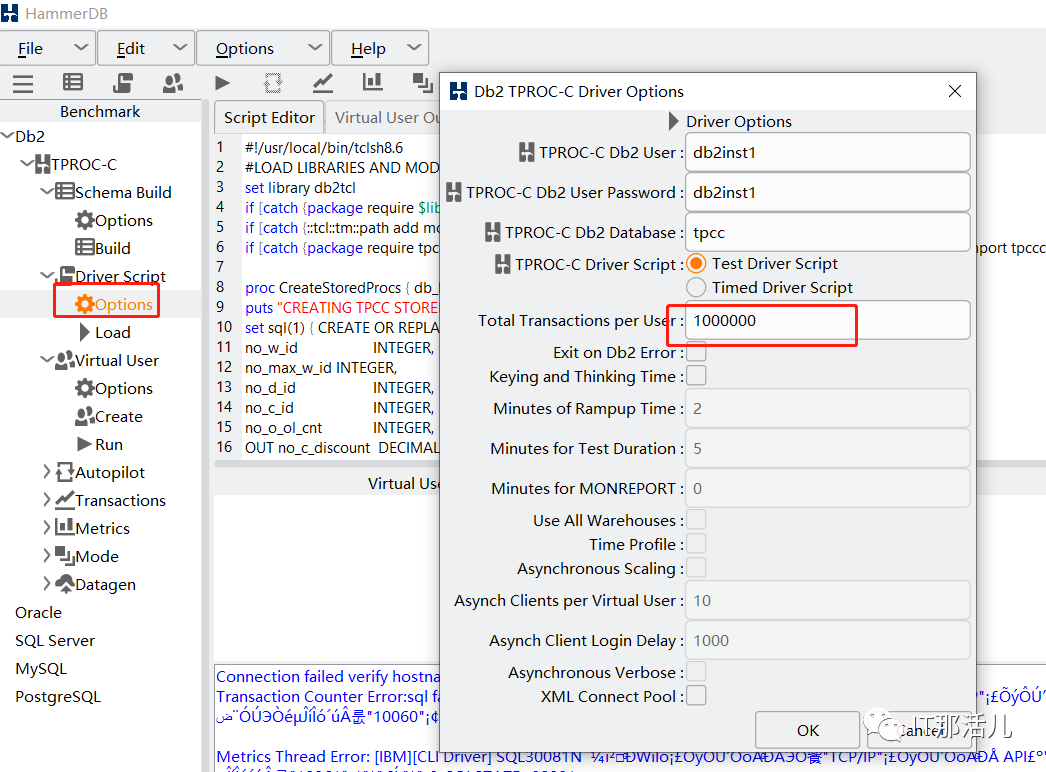Open the Edit menu

click(146, 48)
